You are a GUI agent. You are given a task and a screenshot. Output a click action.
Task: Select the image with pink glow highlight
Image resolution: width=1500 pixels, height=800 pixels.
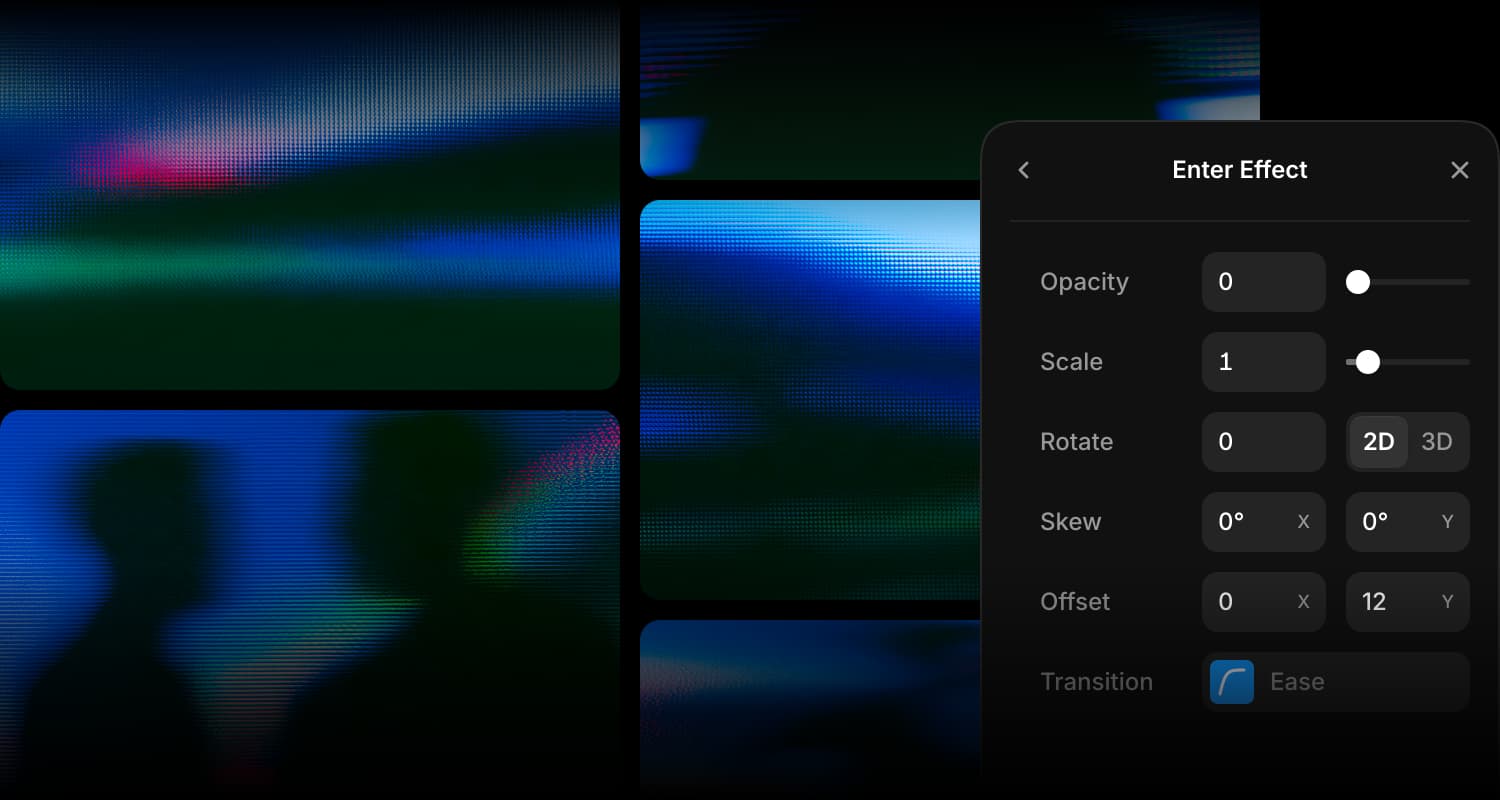point(310,195)
